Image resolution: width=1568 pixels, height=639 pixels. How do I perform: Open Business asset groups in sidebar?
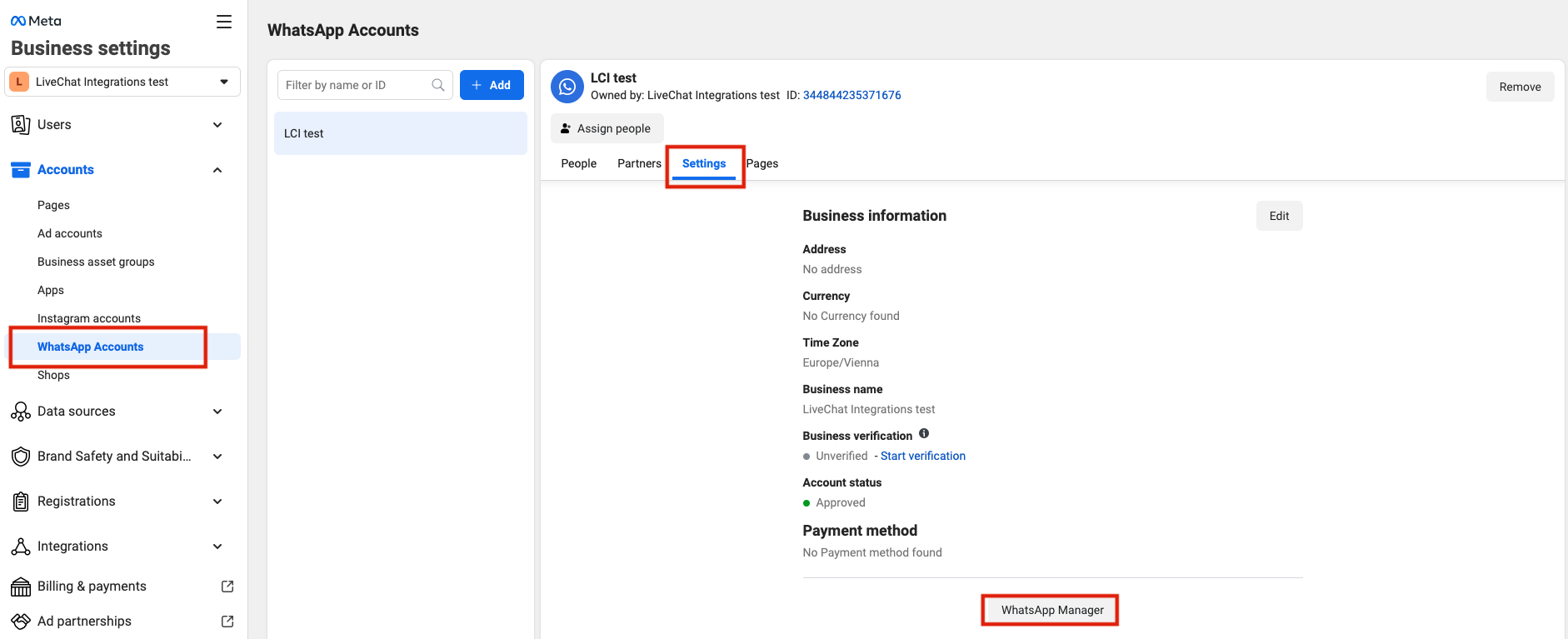(x=96, y=262)
